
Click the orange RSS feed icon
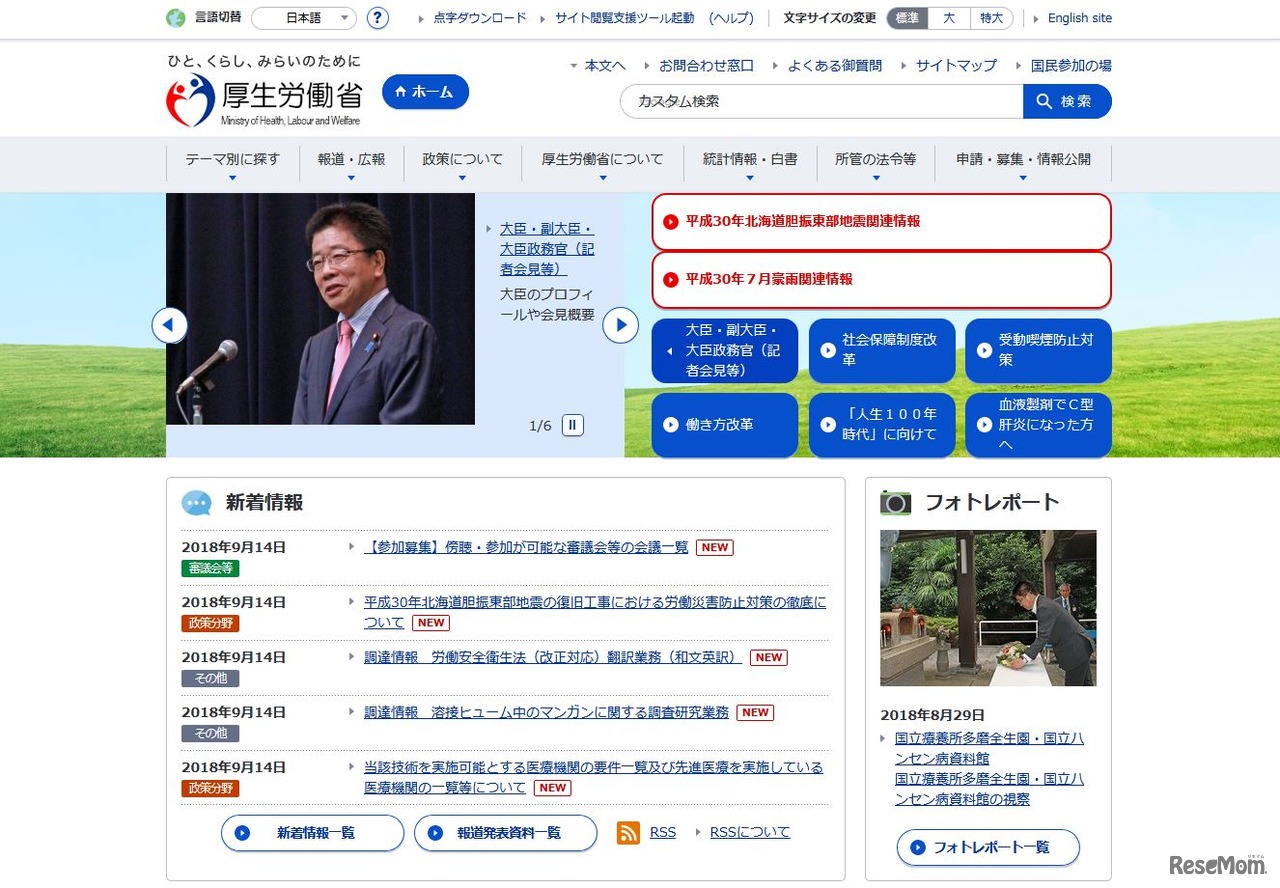coord(628,832)
